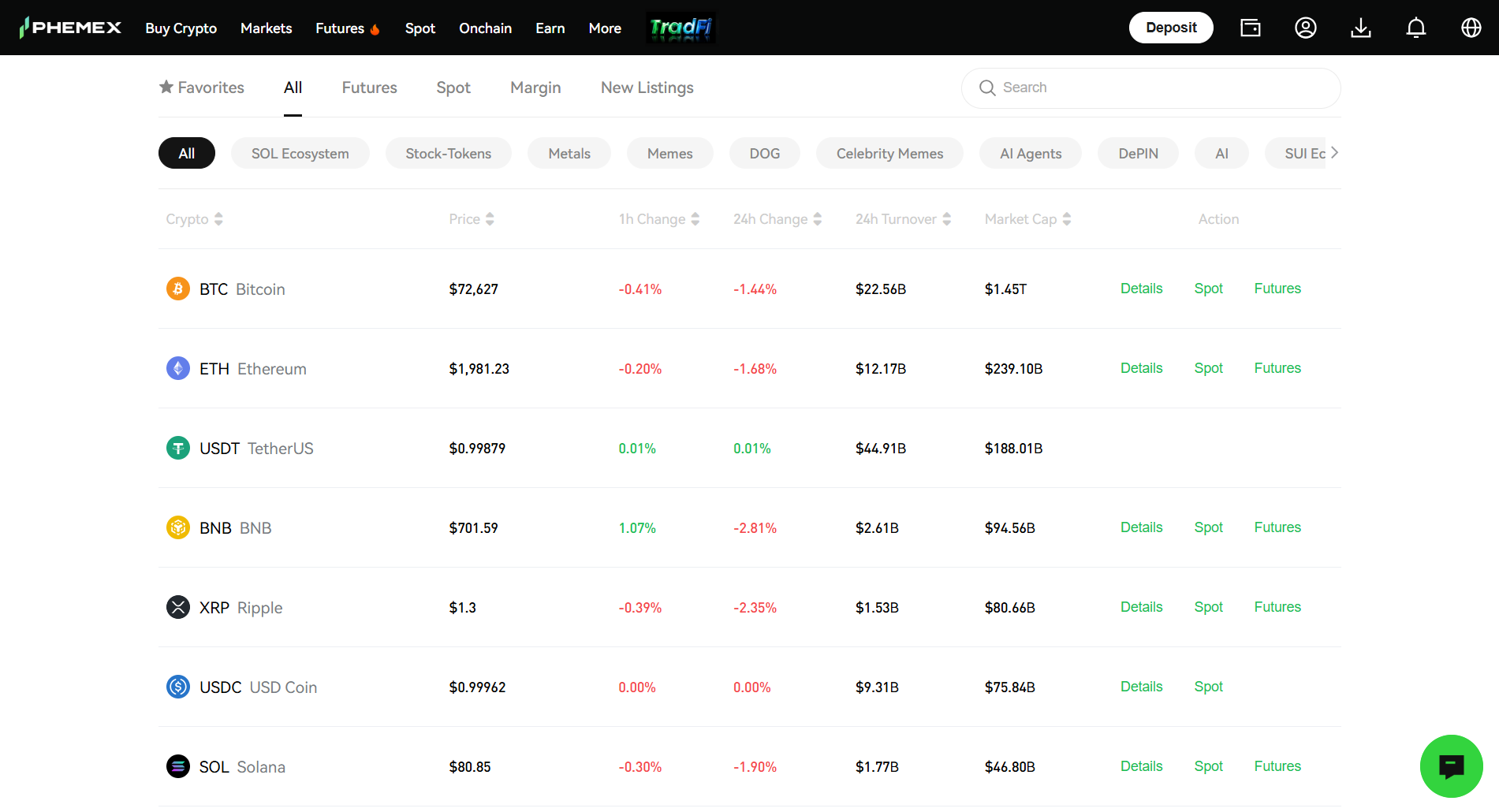Image resolution: width=1499 pixels, height=812 pixels.
Task: Filter by Metals category
Action: click(569, 153)
